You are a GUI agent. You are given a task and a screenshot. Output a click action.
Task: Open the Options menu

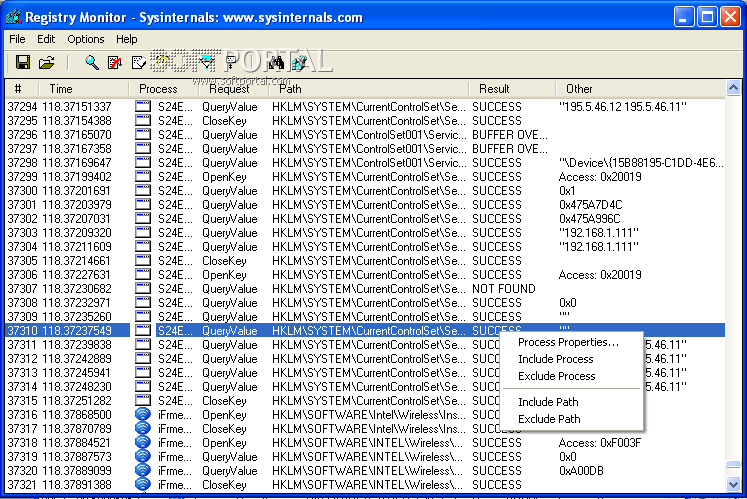click(x=86, y=39)
